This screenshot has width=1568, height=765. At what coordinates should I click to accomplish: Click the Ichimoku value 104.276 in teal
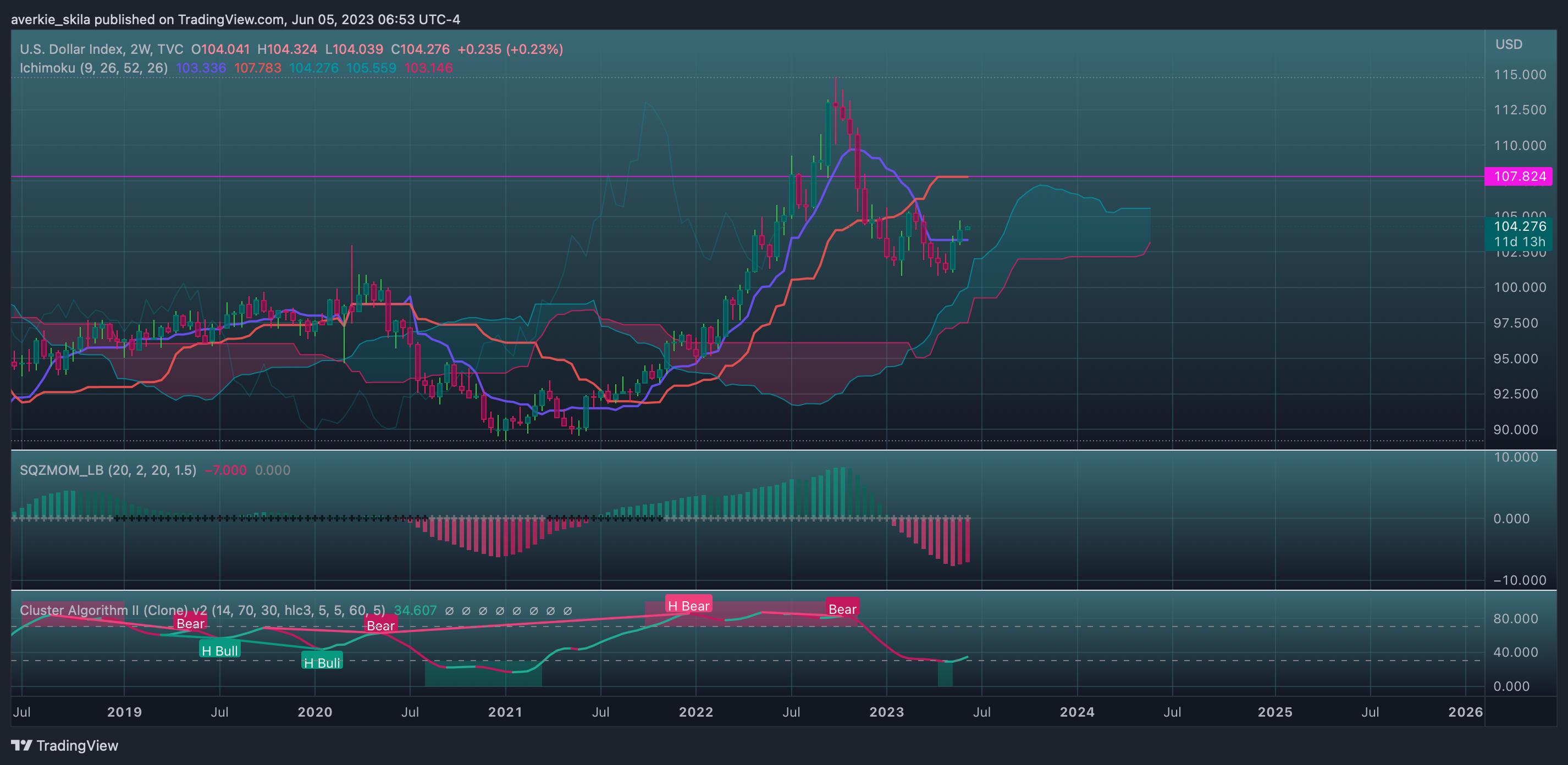[314, 68]
